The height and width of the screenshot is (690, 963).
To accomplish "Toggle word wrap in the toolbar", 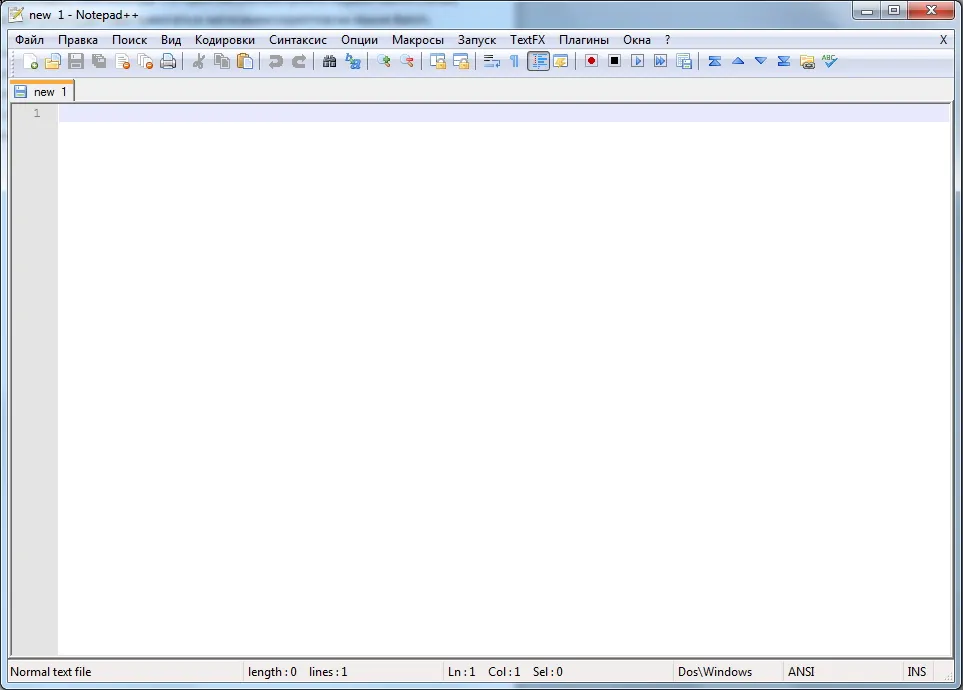I will [x=491, y=61].
